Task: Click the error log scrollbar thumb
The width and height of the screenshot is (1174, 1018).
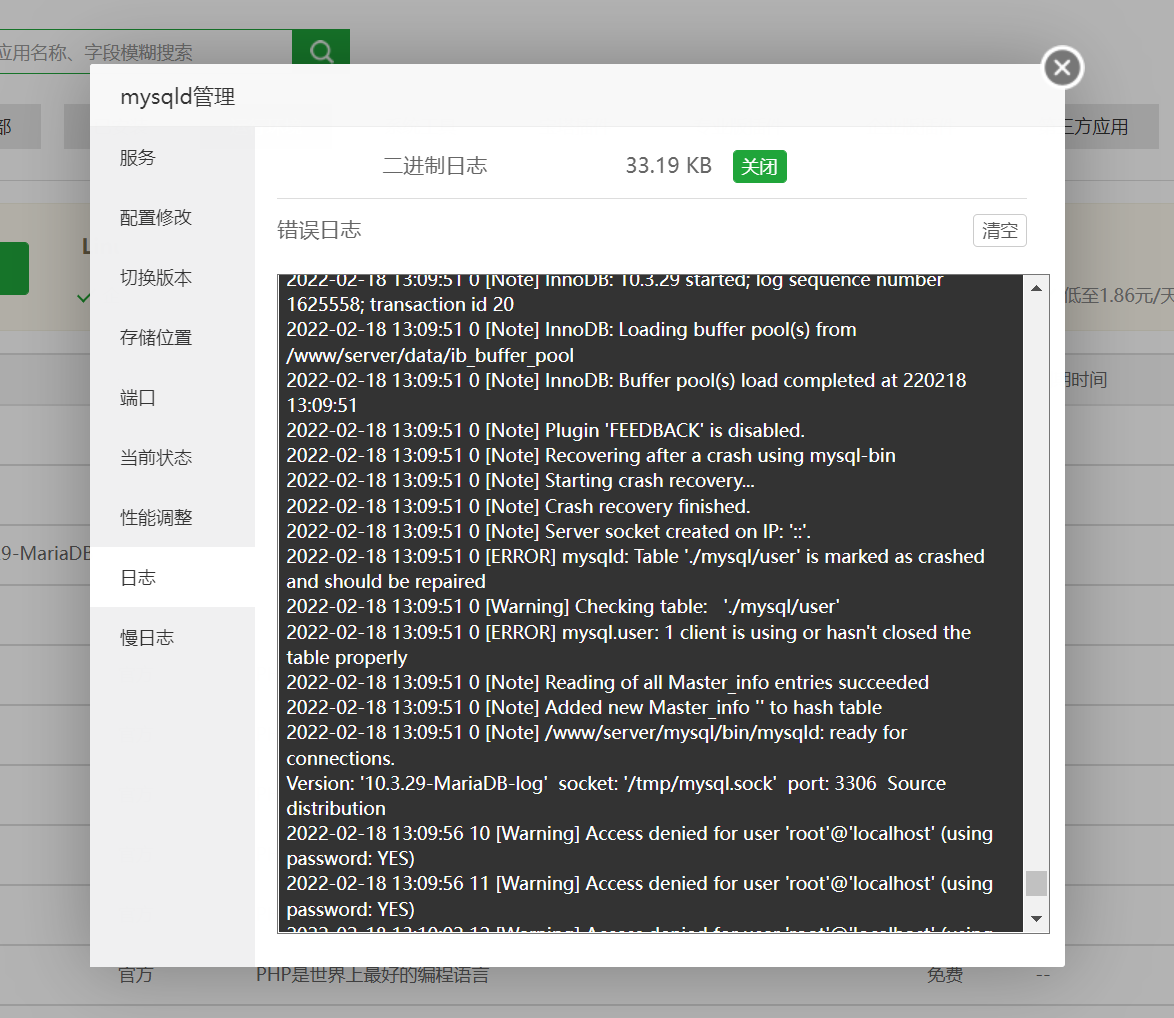Action: coord(1036,883)
